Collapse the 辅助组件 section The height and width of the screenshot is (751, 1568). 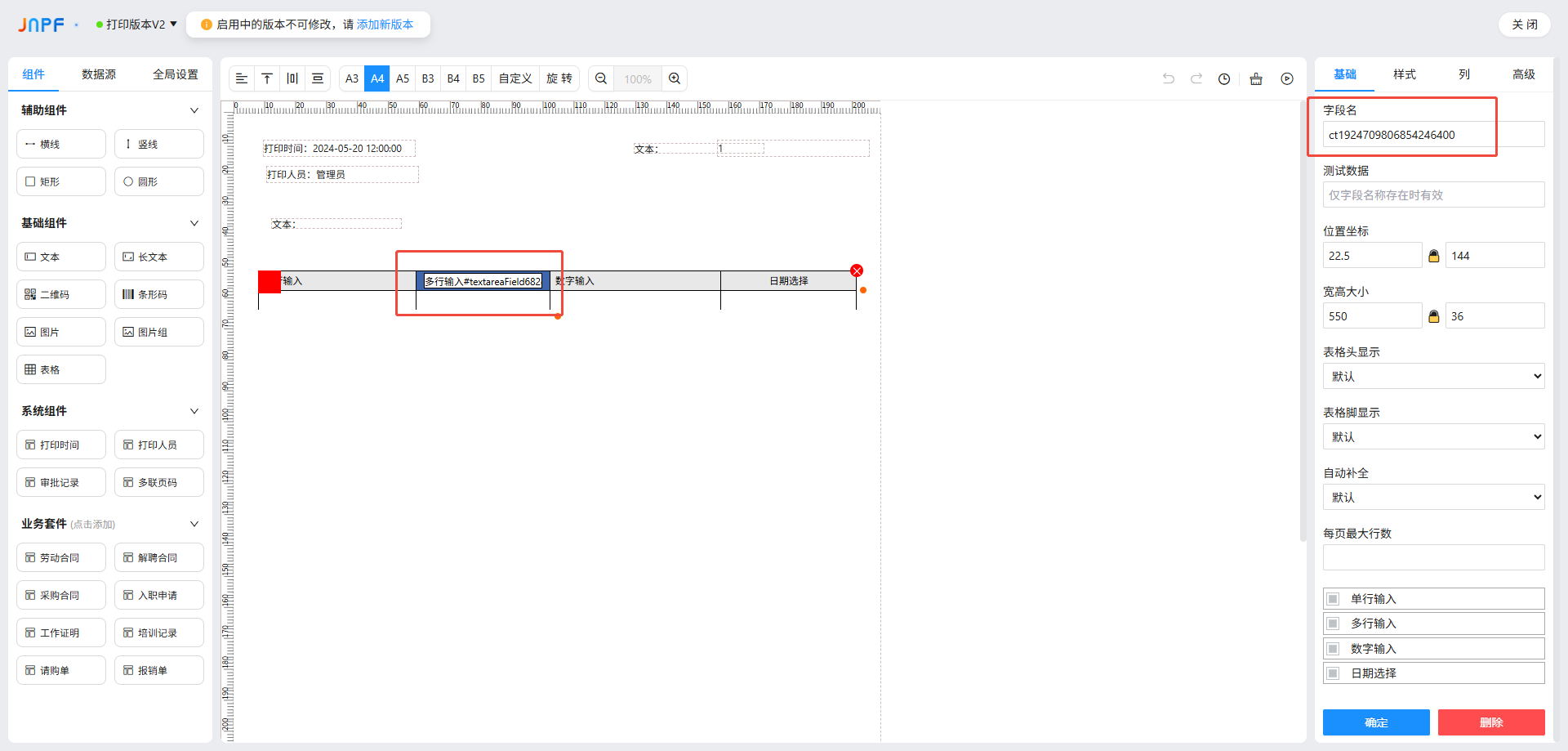(x=194, y=110)
